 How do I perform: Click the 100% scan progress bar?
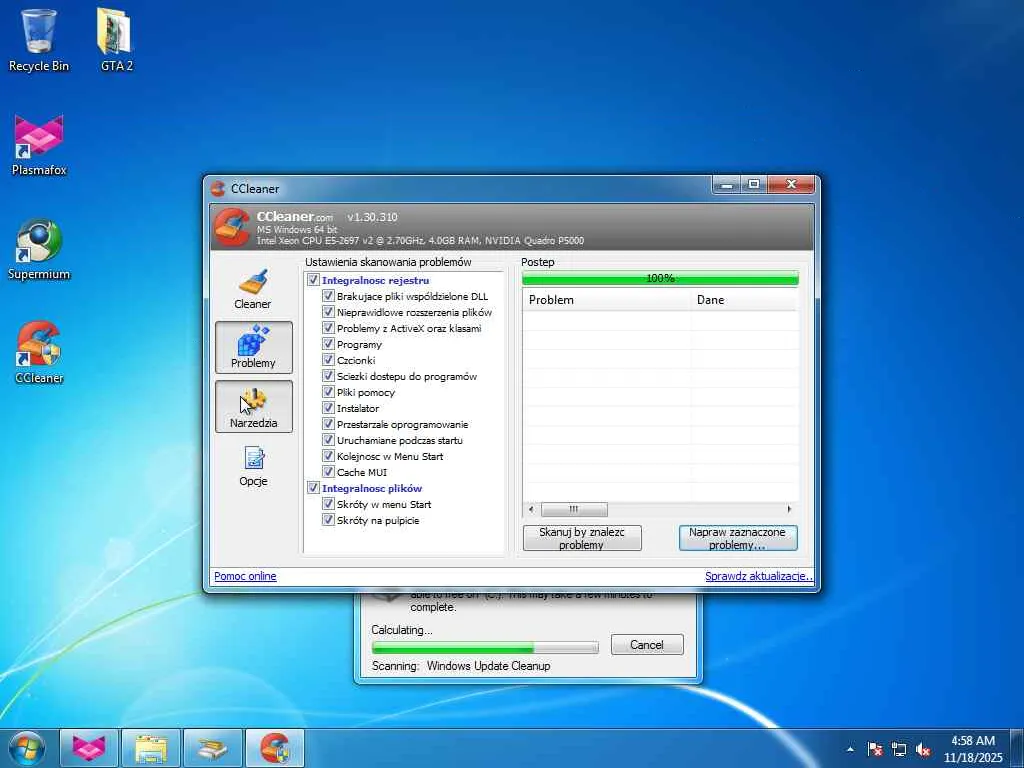(660, 278)
